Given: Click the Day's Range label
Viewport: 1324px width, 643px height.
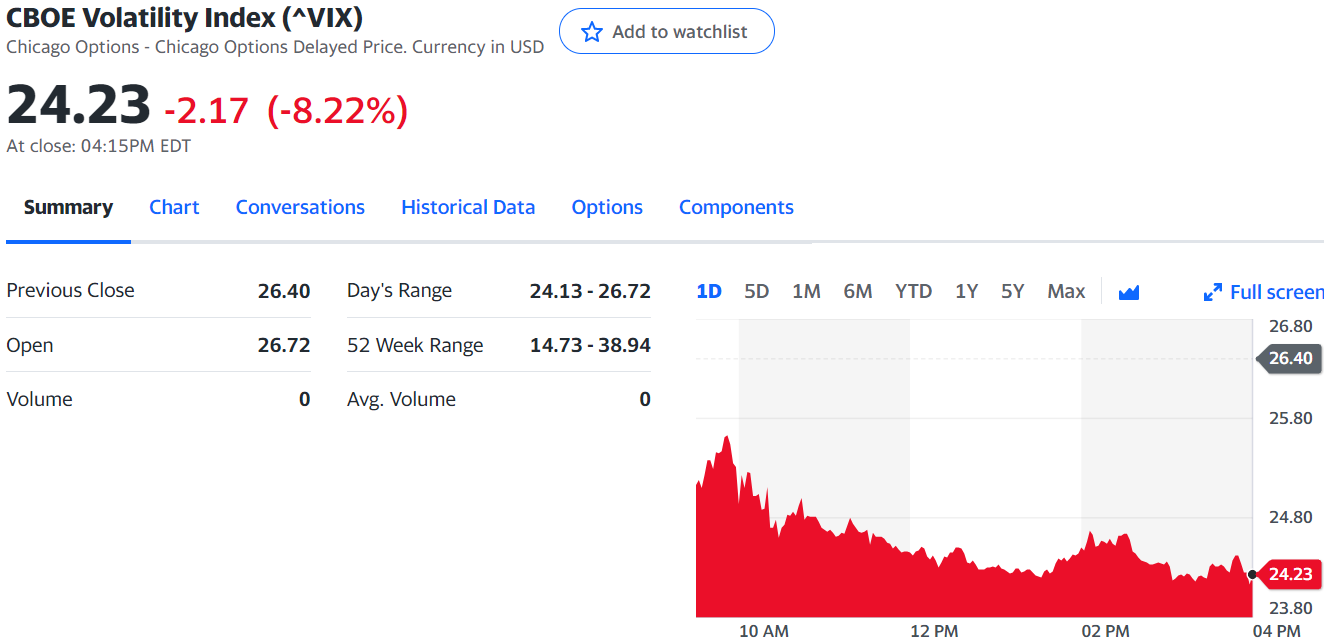Looking at the screenshot, I should (x=399, y=291).
